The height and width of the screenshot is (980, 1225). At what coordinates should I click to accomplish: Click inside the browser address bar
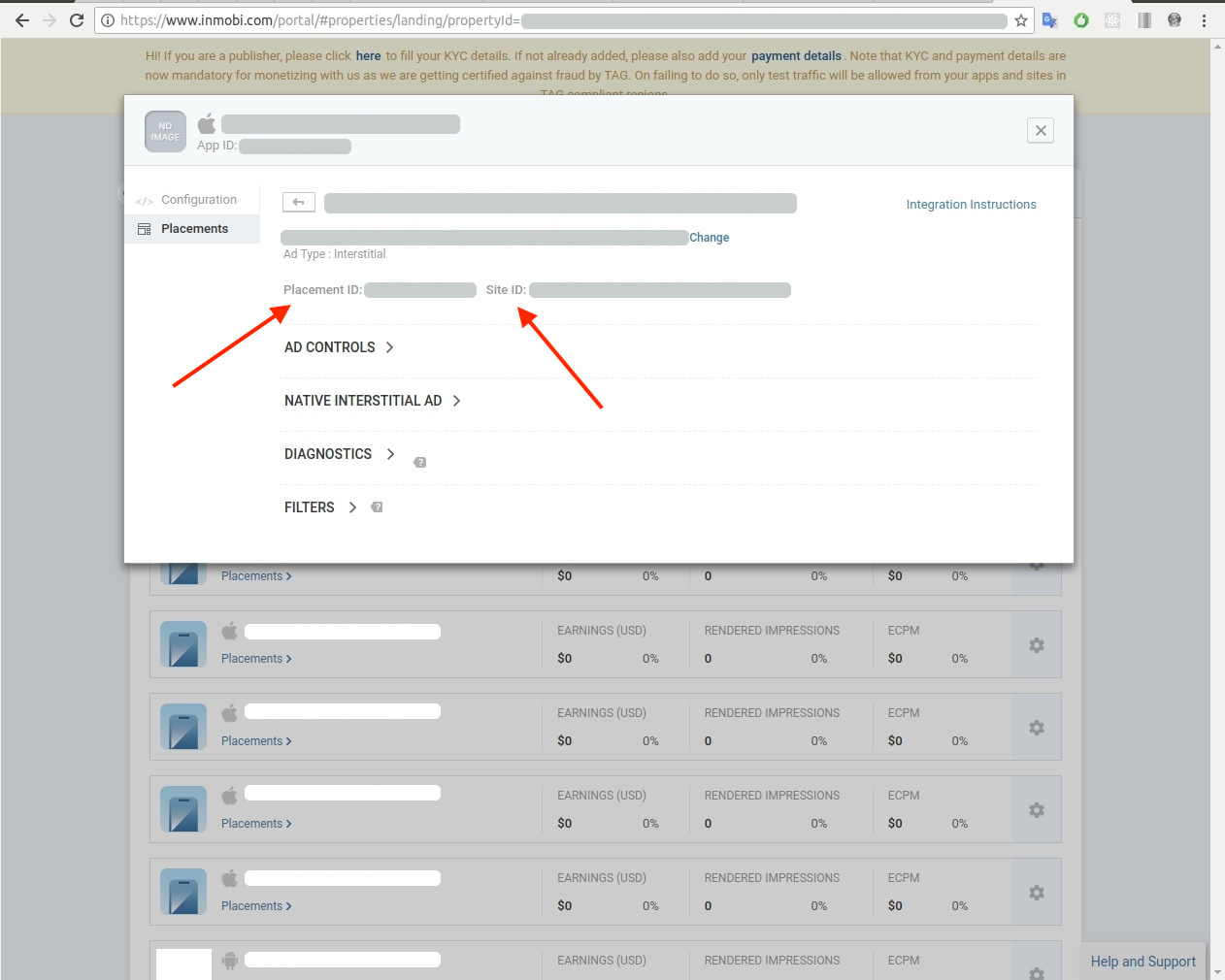coord(485,19)
